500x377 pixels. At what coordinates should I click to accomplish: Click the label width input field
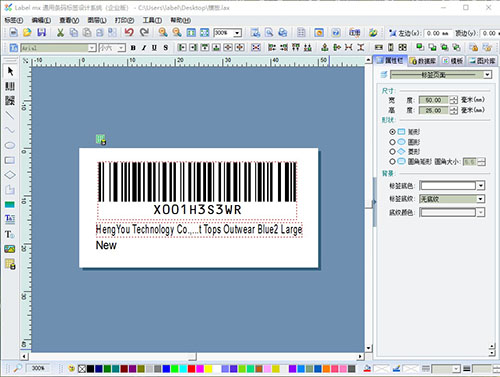coord(433,100)
